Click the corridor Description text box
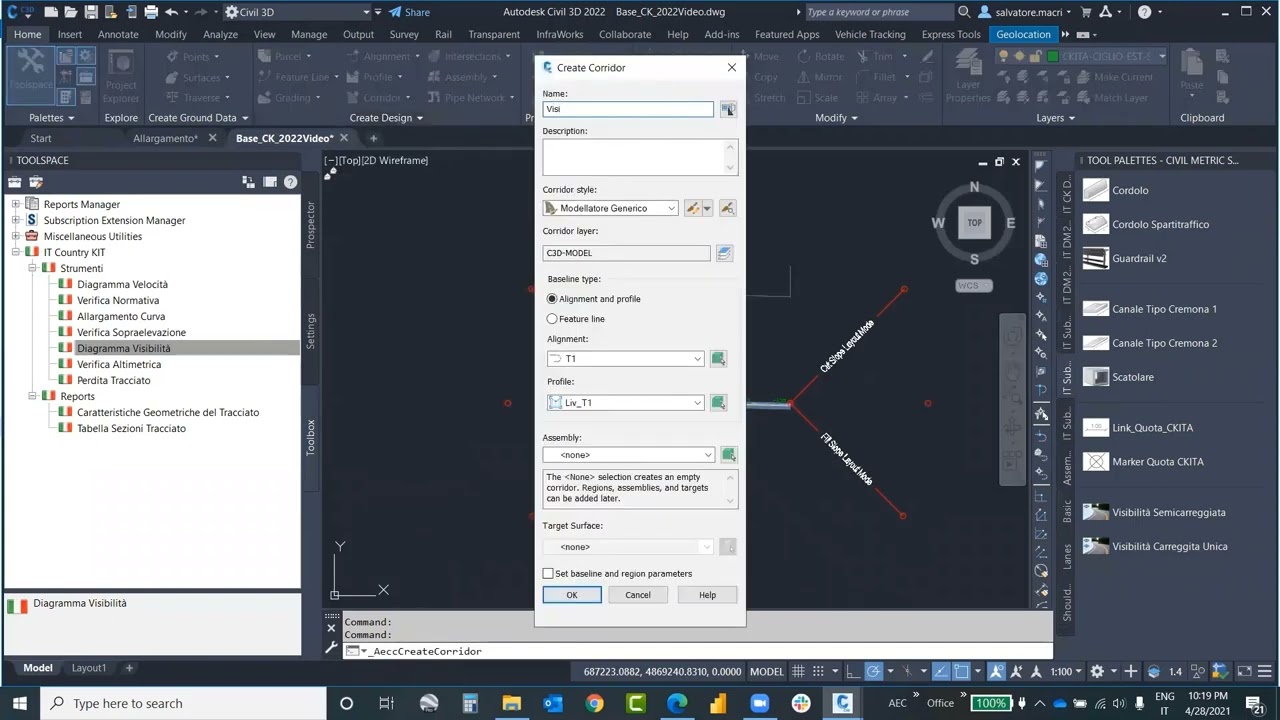 640,157
